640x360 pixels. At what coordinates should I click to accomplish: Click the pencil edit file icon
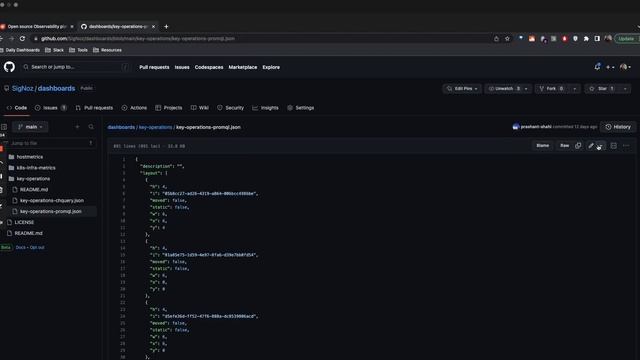coord(591,146)
